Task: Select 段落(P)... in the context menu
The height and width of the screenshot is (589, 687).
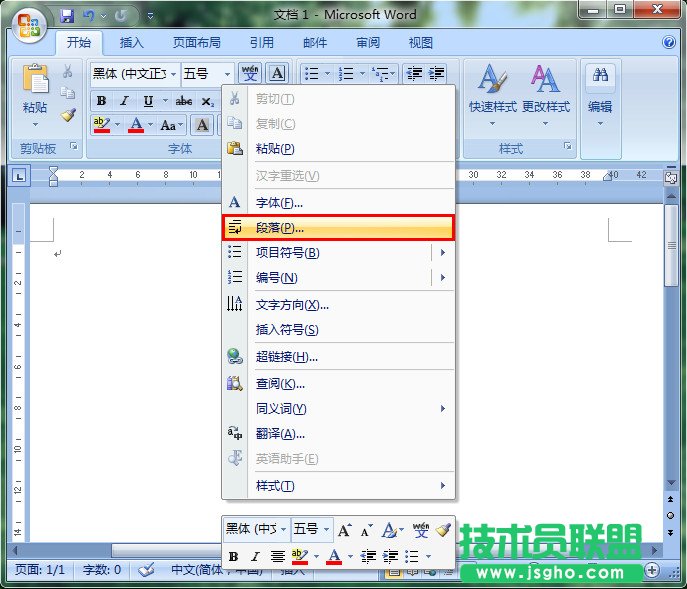Action: point(338,227)
